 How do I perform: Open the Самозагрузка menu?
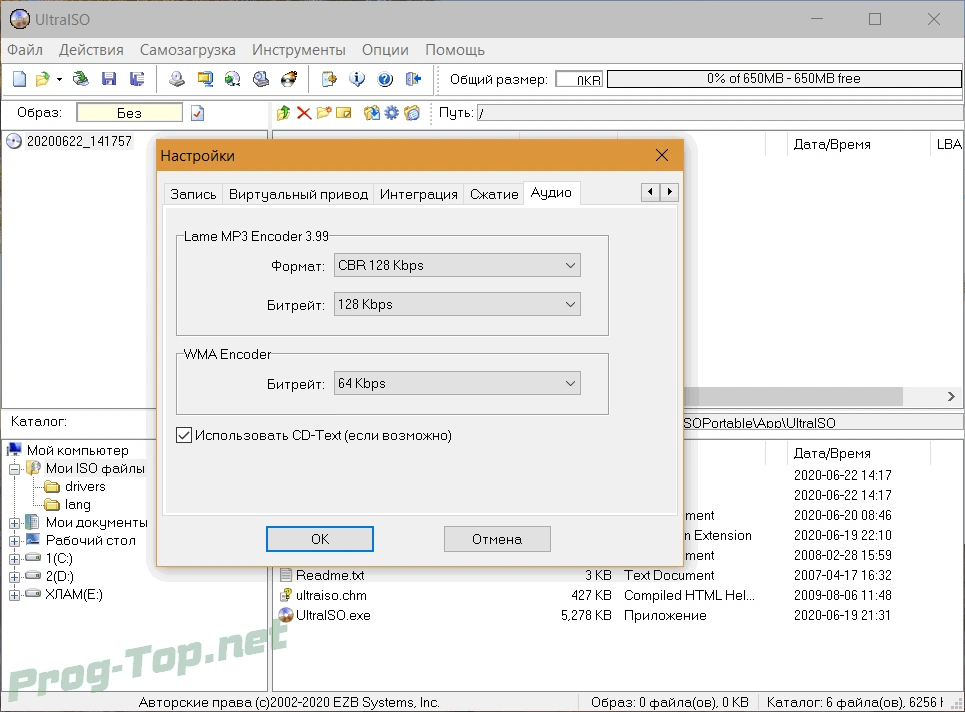[x=188, y=50]
